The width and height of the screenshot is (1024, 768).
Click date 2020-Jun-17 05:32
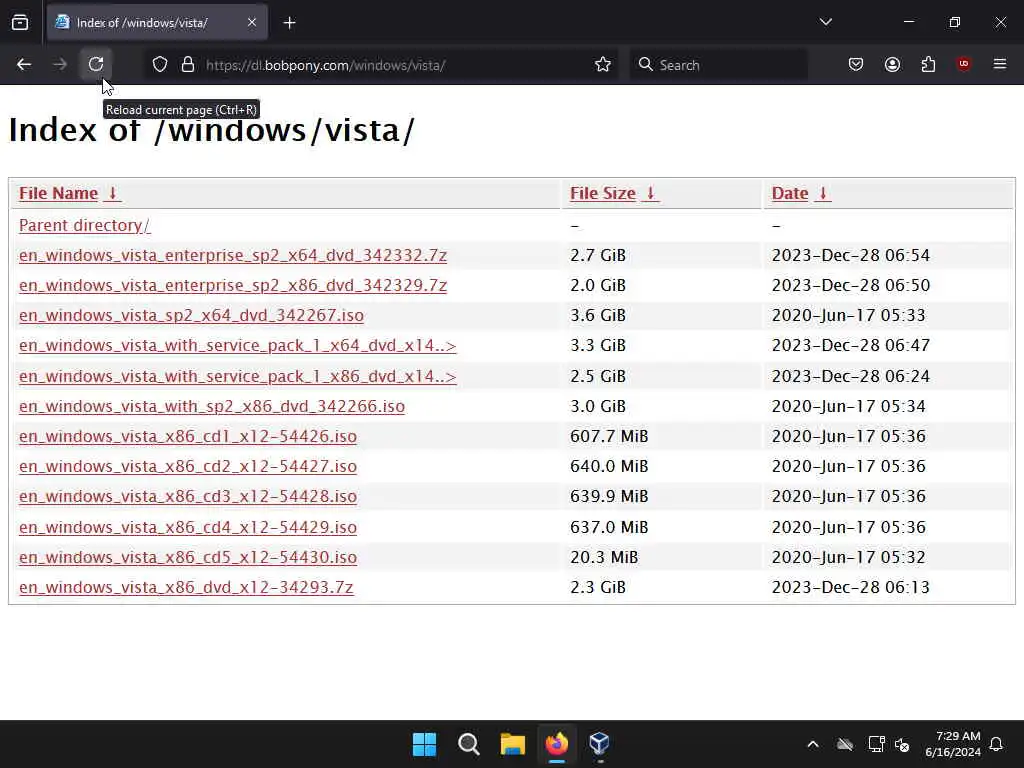(x=848, y=557)
